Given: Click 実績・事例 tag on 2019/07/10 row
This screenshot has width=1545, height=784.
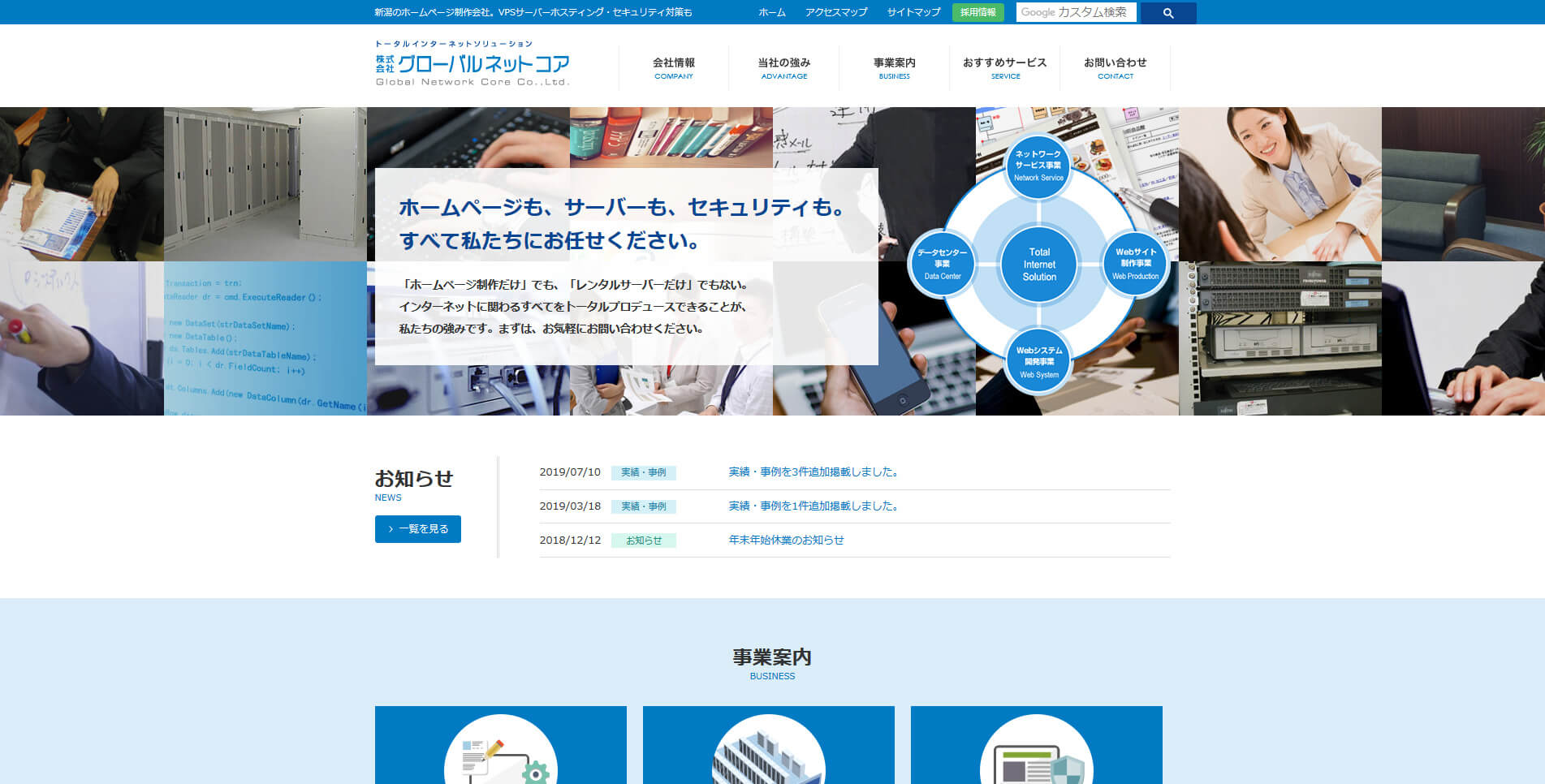Looking at the screenshot, I should point(644,472).
